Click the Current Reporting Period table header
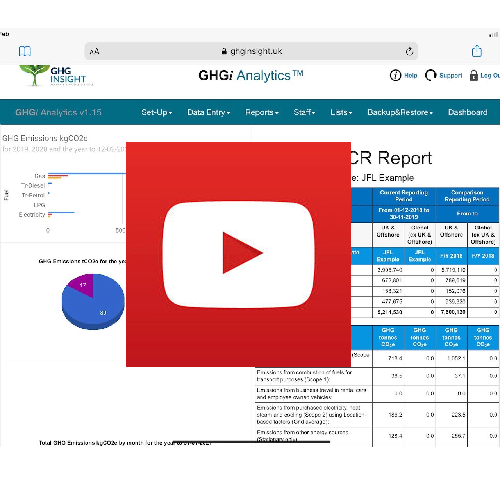This screenshot has width=500, height=500. 404,196
